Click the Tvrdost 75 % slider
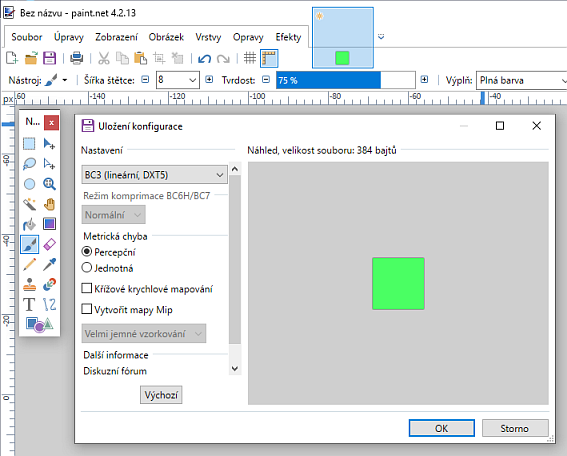The image size is (567, 456). click(x=346, y=80)
